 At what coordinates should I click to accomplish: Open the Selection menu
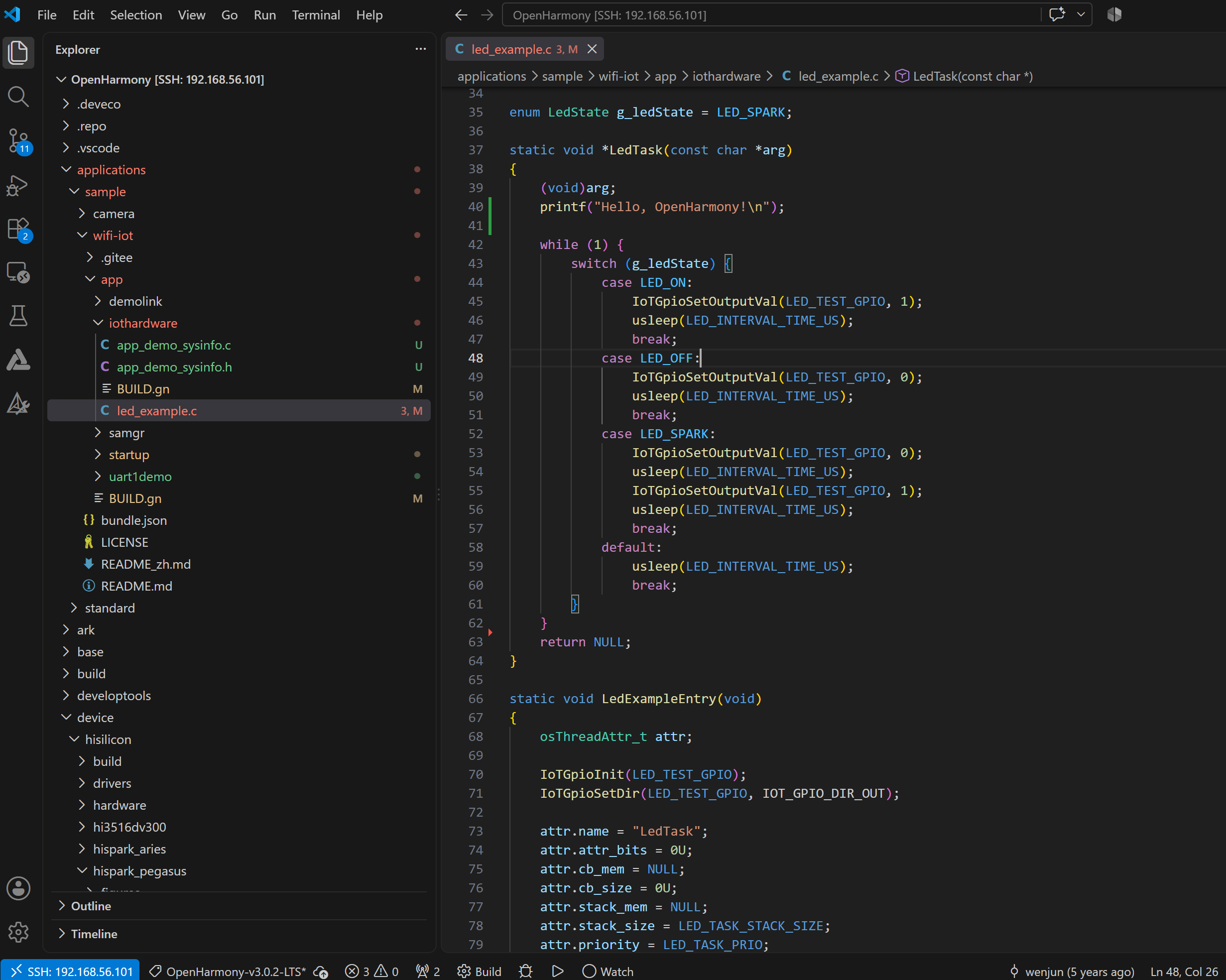136,15
